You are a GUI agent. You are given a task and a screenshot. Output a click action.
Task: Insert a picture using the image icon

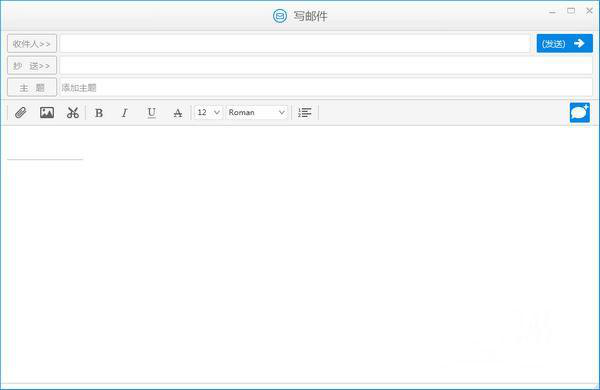47,113
